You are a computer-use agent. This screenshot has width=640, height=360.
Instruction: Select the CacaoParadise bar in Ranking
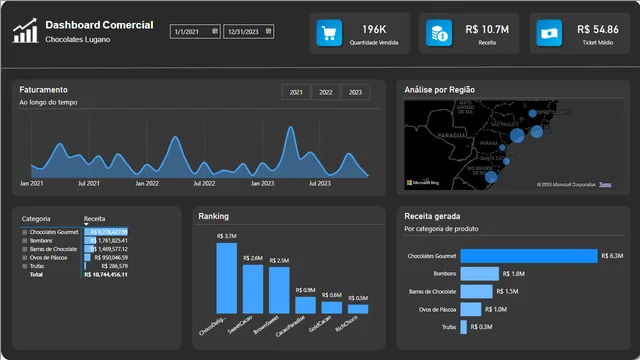tap(305, 305)
